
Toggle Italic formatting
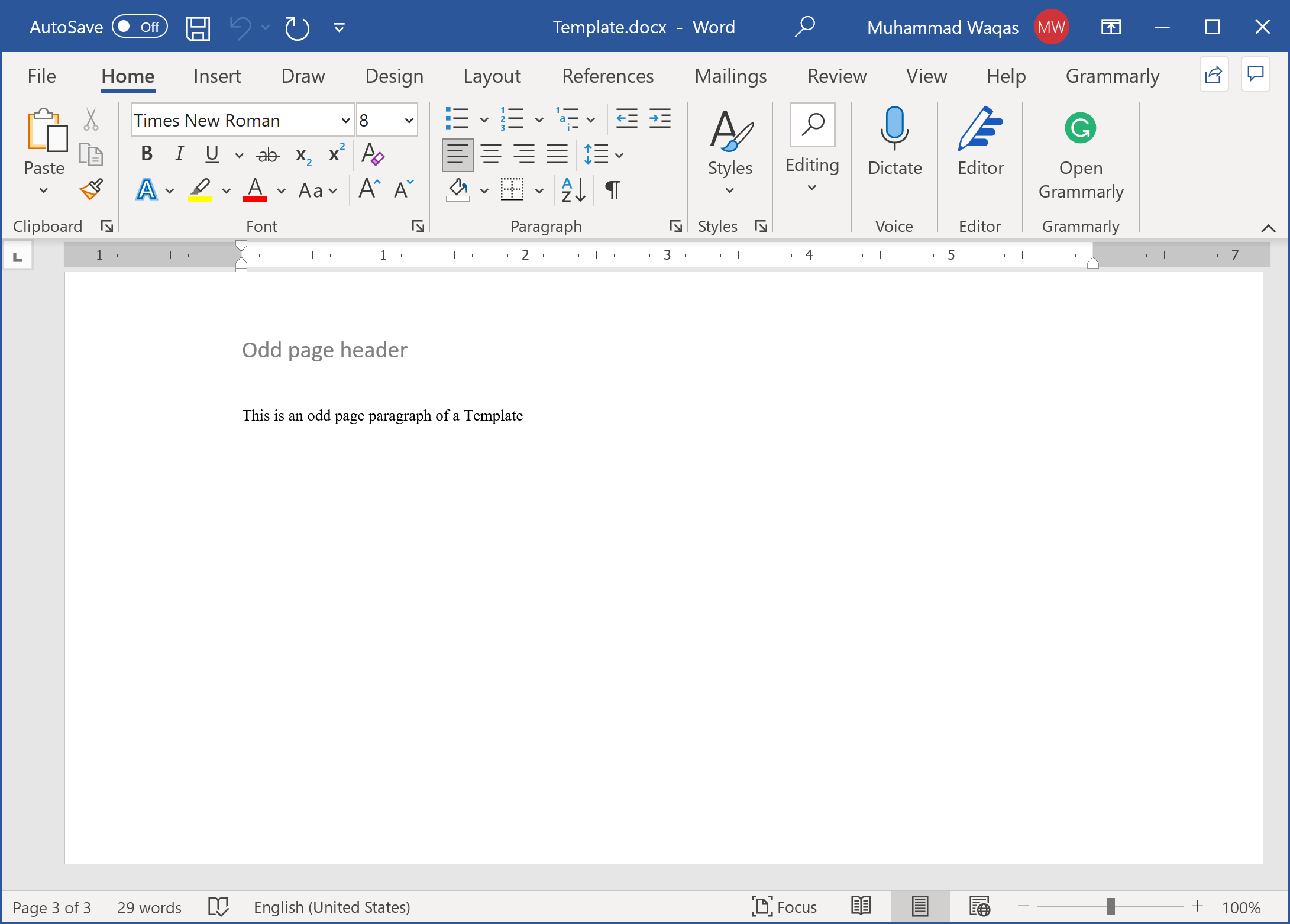tap(179, 154)
